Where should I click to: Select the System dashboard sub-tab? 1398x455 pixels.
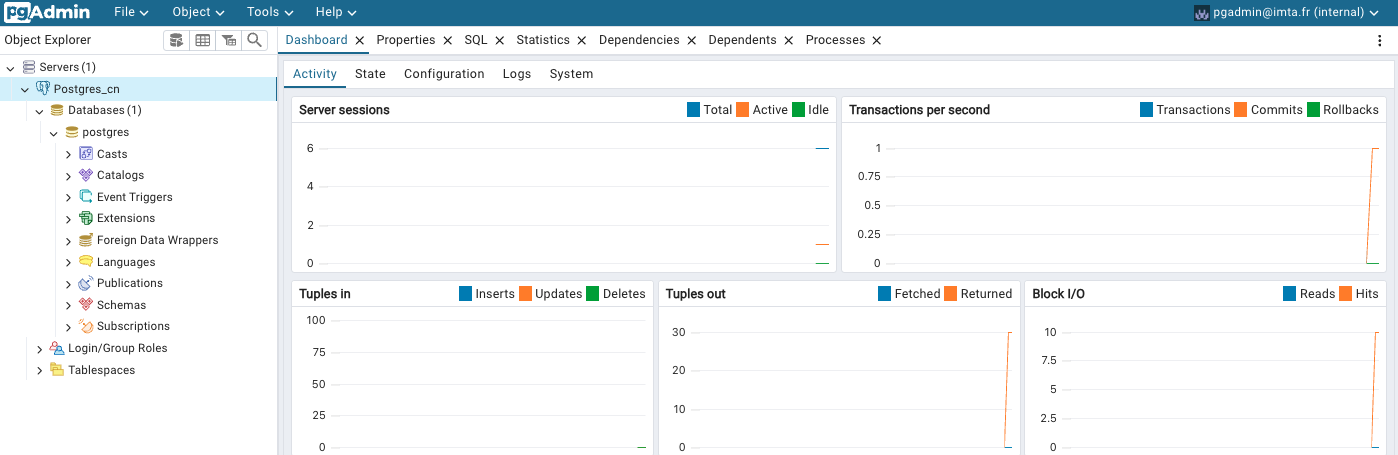[x=571, y=74]
